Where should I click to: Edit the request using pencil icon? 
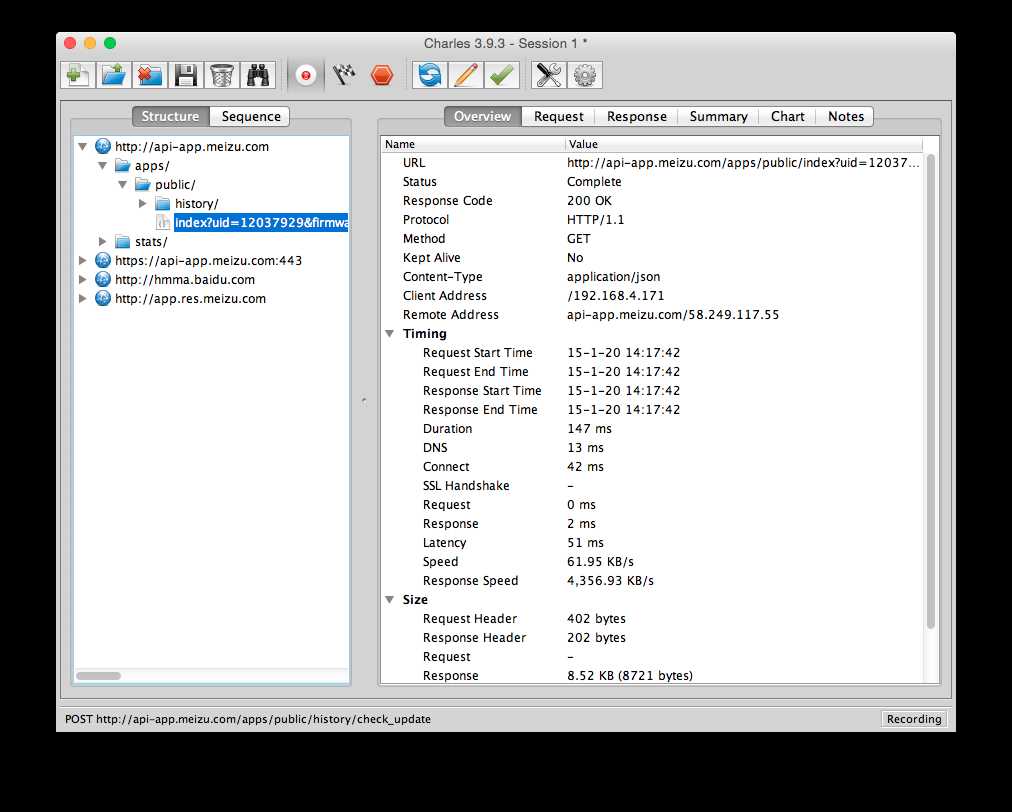tap(465, 75)
